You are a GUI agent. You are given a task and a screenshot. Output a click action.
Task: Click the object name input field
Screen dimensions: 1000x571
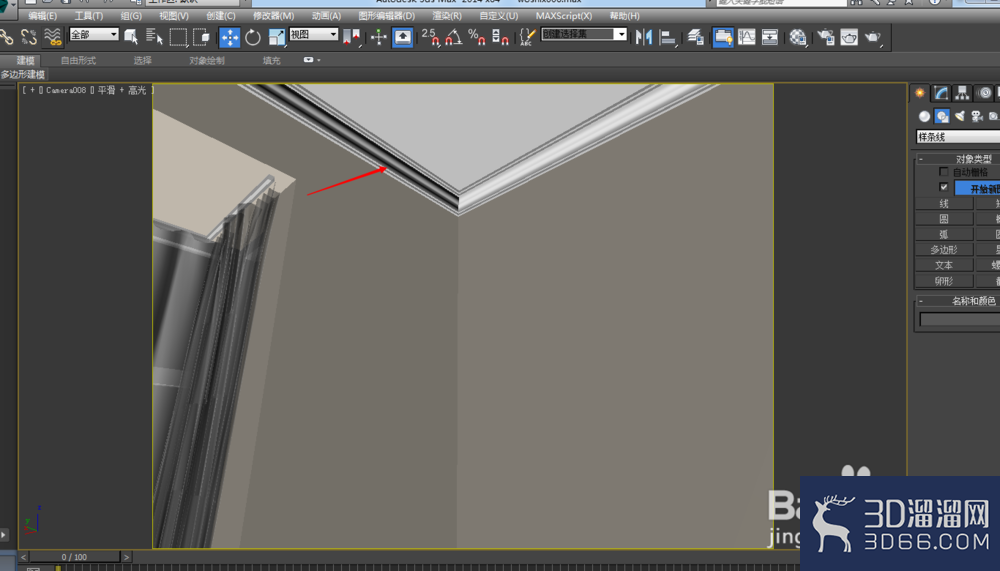[x=960, y=319]
